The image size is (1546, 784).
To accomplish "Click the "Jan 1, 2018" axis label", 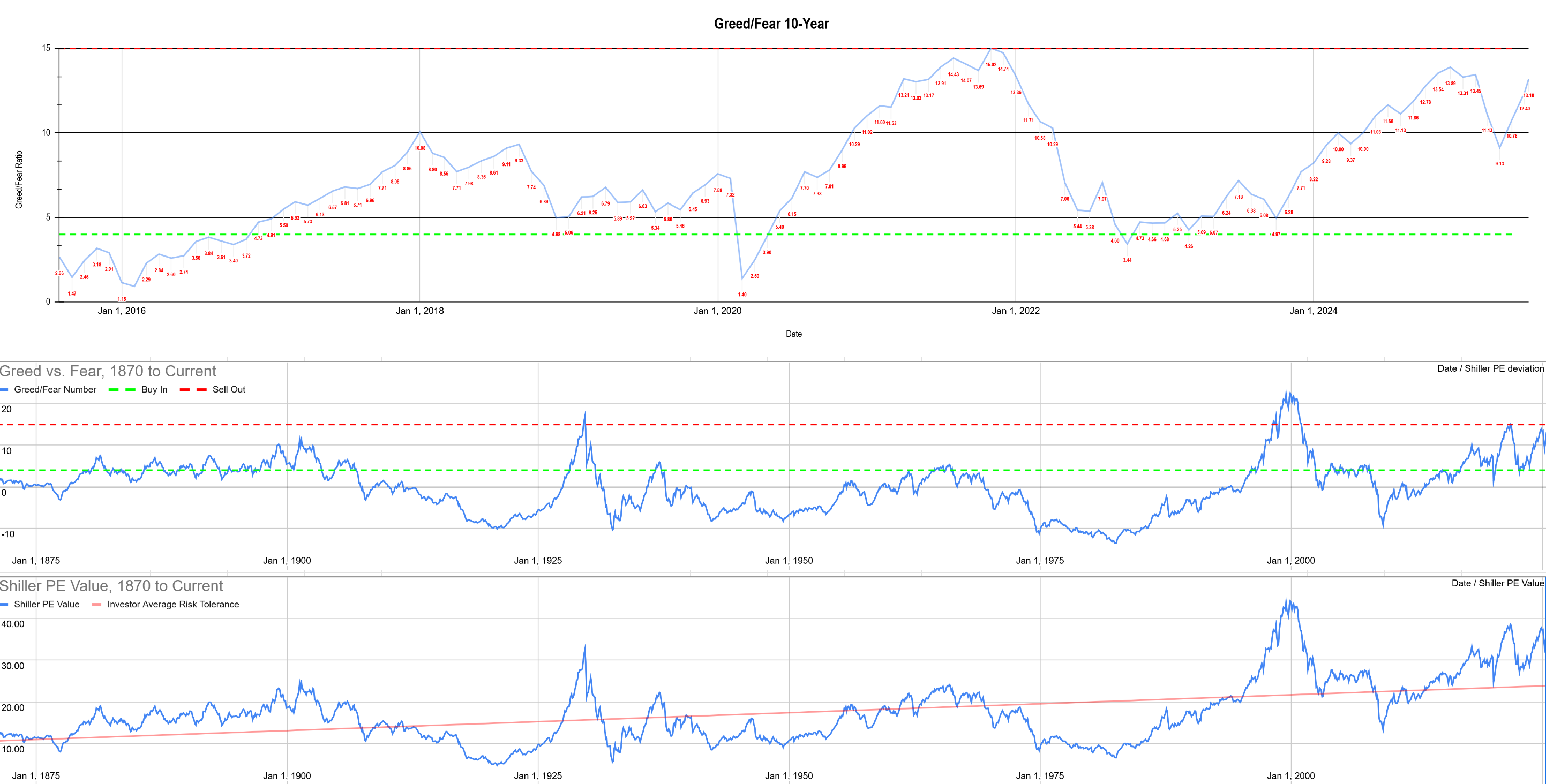I will point(419,310).
